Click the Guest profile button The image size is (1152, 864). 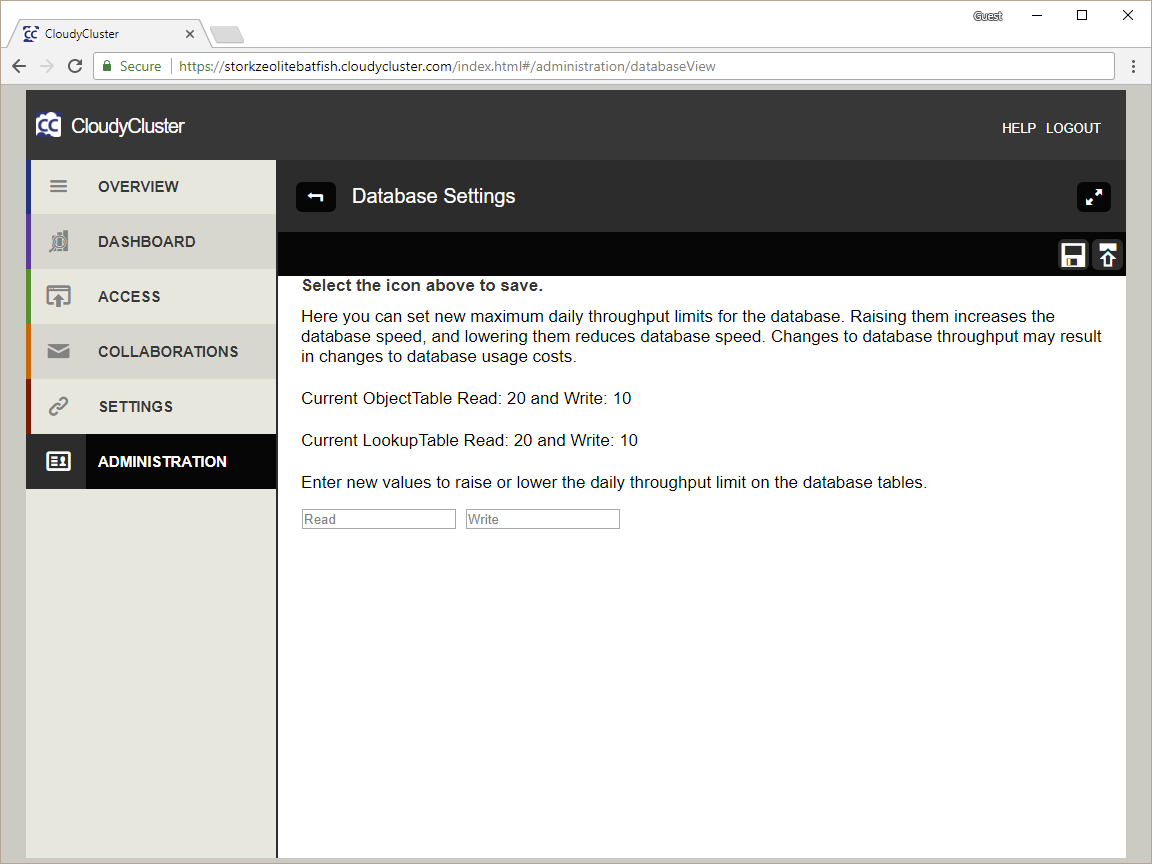pyautogui.click(x=987, y=16)
